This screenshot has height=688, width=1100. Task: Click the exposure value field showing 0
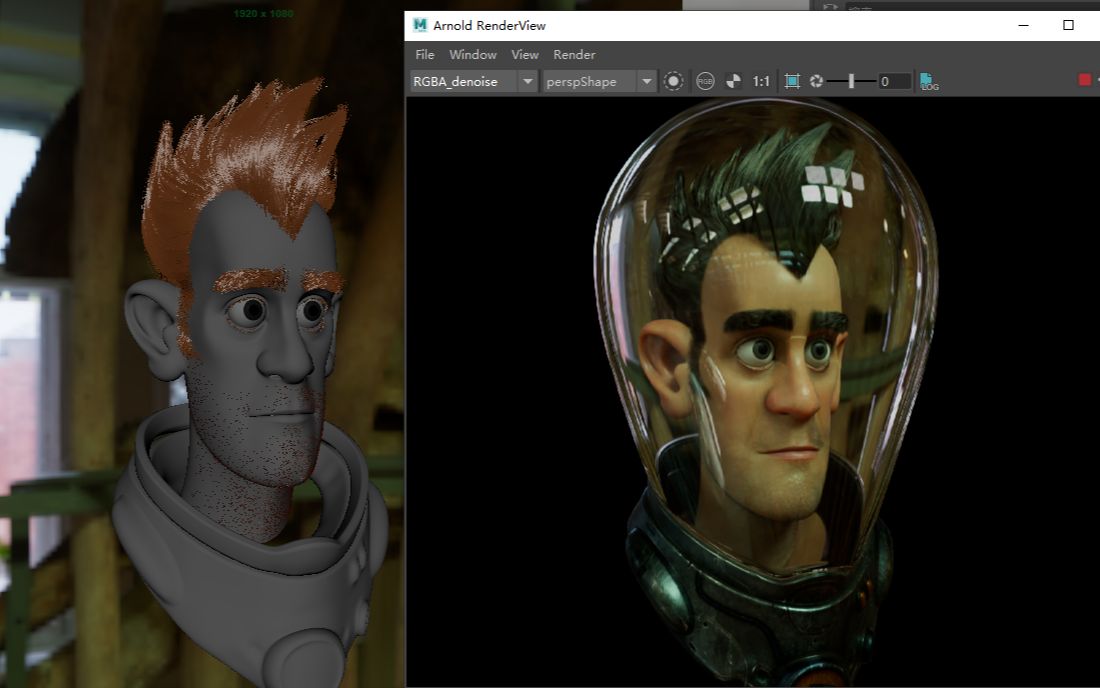[894, 81]
